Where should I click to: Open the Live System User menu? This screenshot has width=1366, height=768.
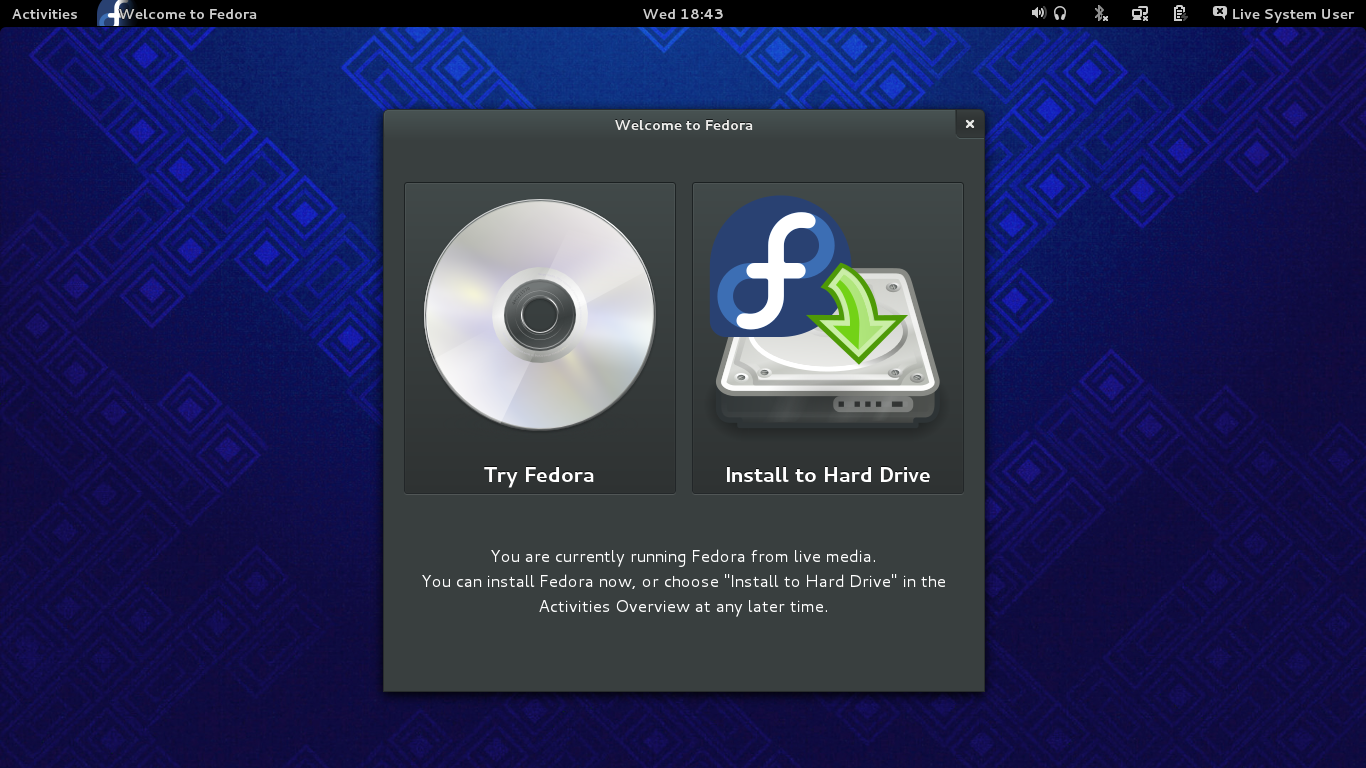(1292, 14)
